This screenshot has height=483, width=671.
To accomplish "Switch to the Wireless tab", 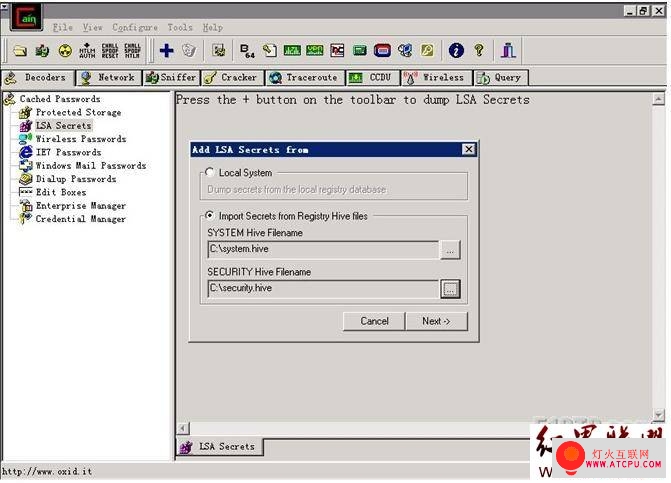I will [x=436, y=77].
